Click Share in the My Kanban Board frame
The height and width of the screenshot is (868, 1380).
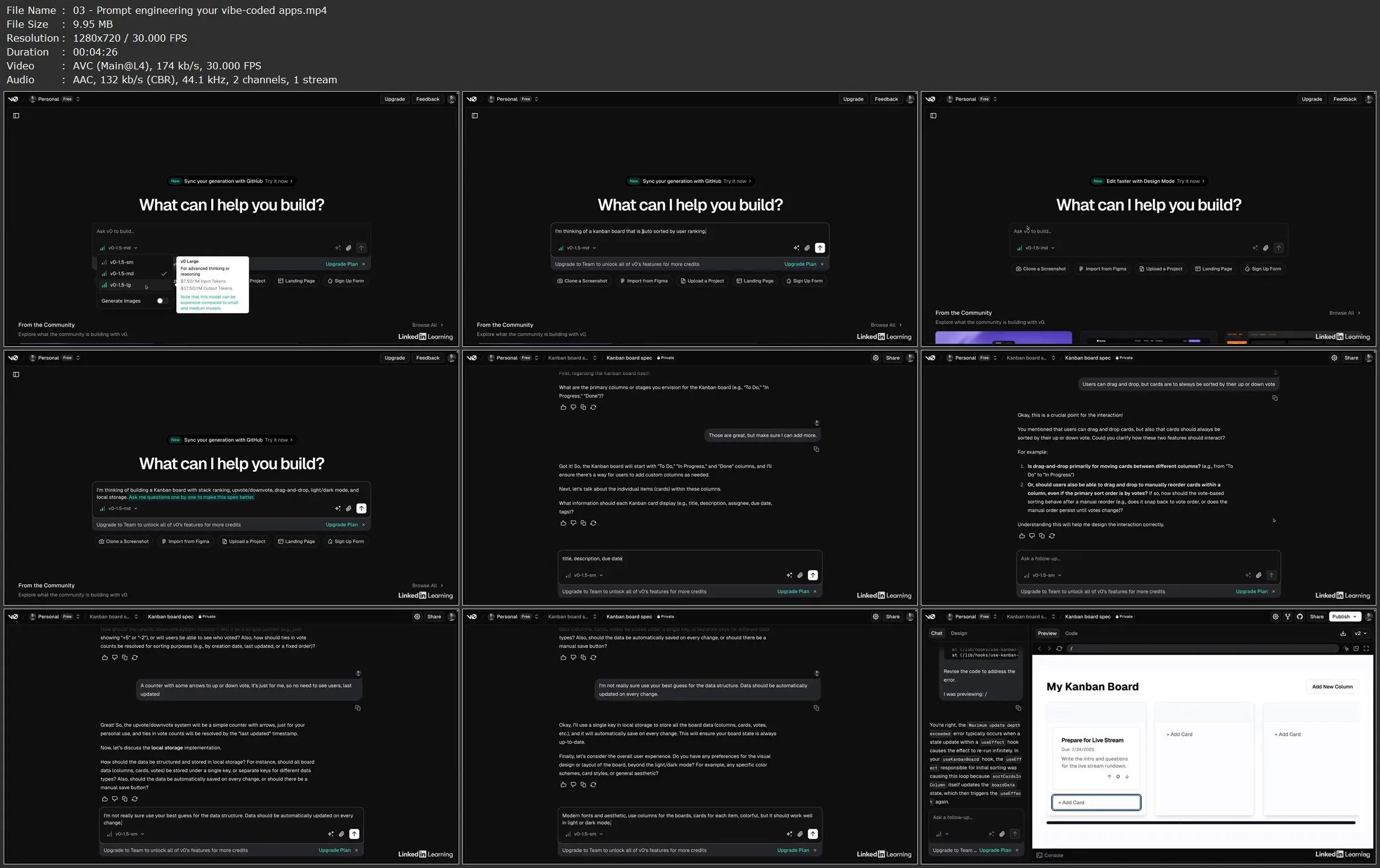tap(1317, 616)
